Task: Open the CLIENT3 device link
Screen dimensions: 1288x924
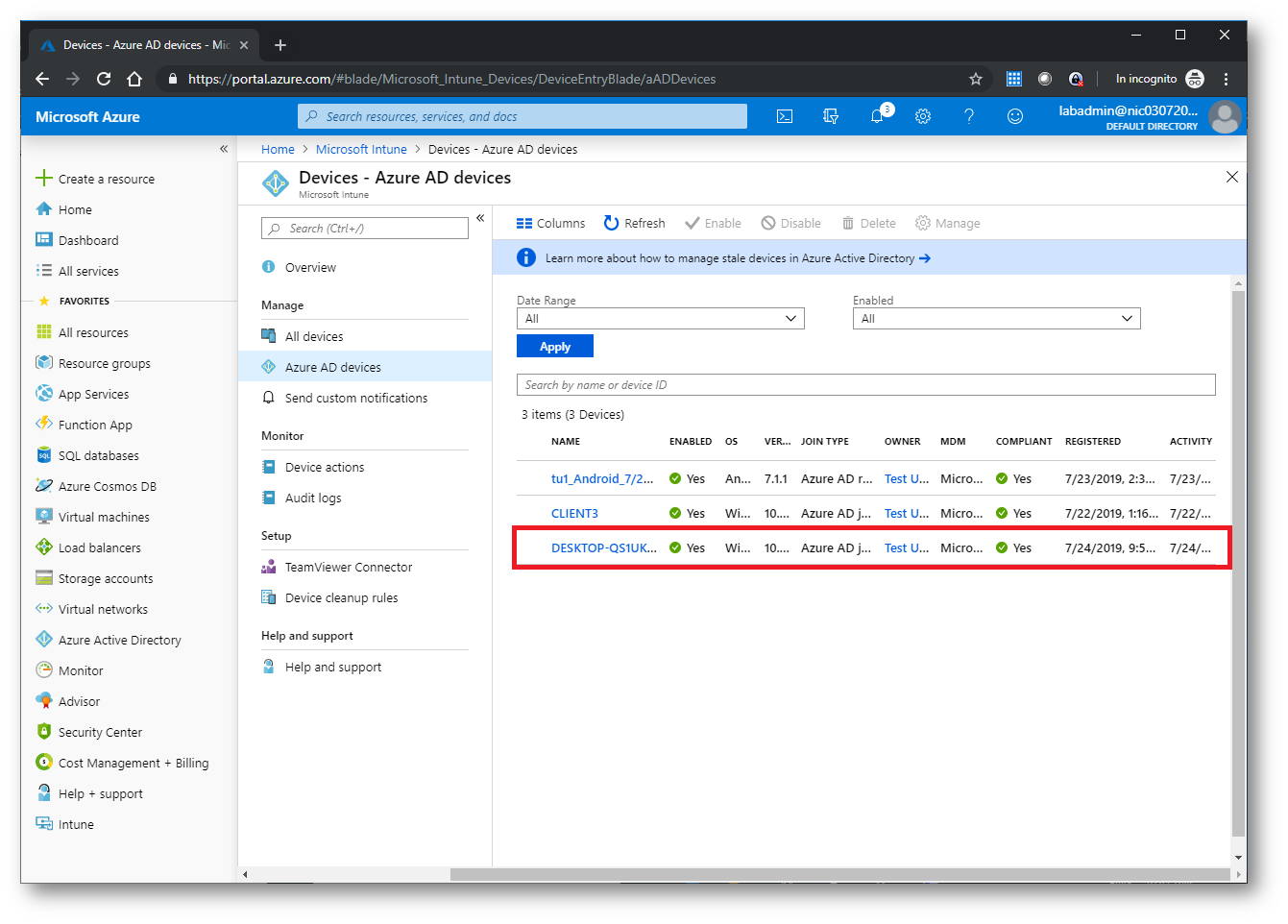Action: coord(574,513)
